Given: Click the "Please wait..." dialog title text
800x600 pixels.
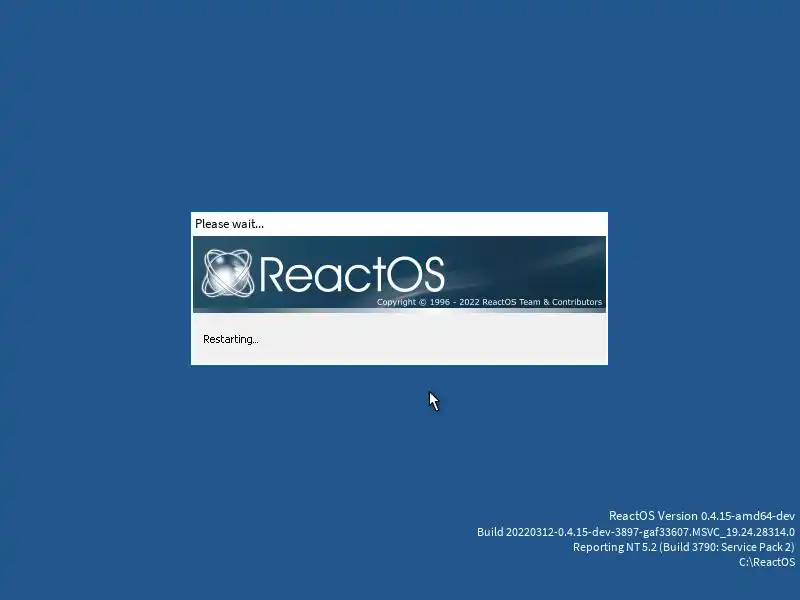Looking at the screenshot, I should click(230, 224).
